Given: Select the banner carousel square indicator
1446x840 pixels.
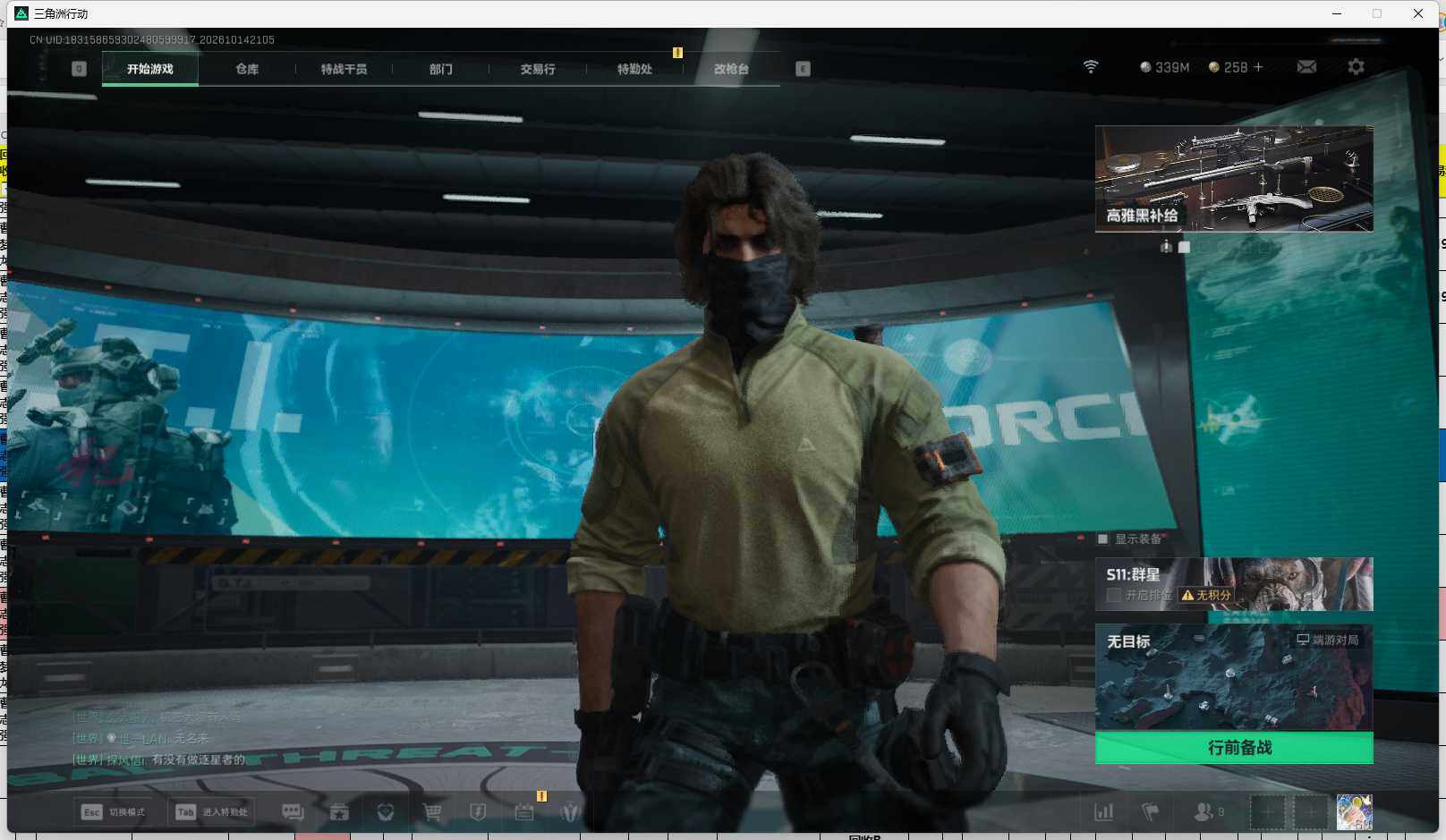Looking at the screenshot, I should pos(1184,247).
